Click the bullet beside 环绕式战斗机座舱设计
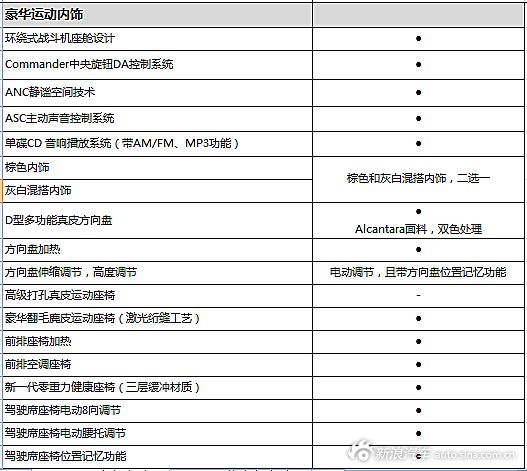Image resolution: width=527 pixels, height=471 pixels. (418, 39)
